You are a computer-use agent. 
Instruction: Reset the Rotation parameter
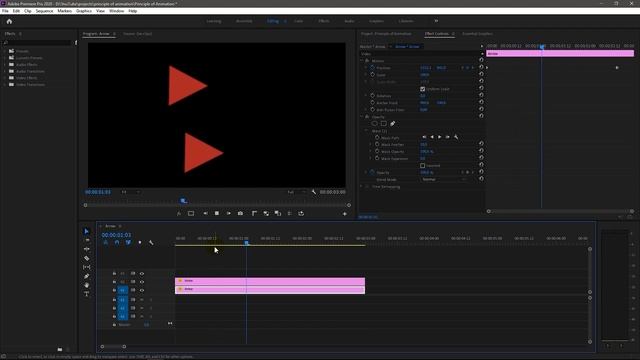pyautogui.click(x=481, y=95)
